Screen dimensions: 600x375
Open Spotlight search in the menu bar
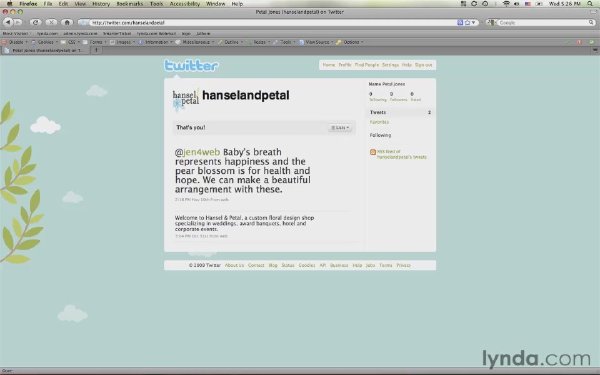591,3
